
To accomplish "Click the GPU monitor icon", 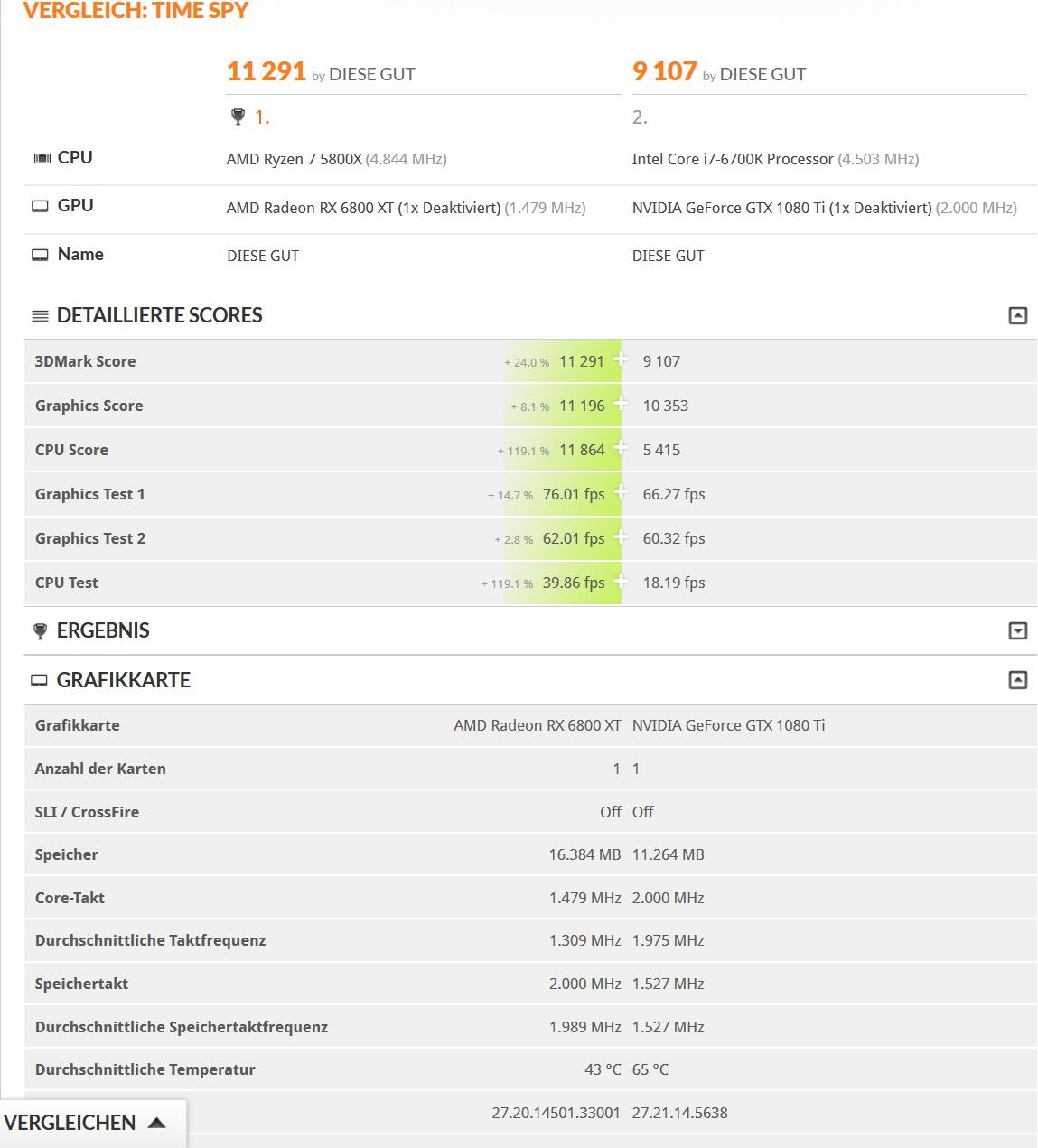I will (x=40, y=206).
